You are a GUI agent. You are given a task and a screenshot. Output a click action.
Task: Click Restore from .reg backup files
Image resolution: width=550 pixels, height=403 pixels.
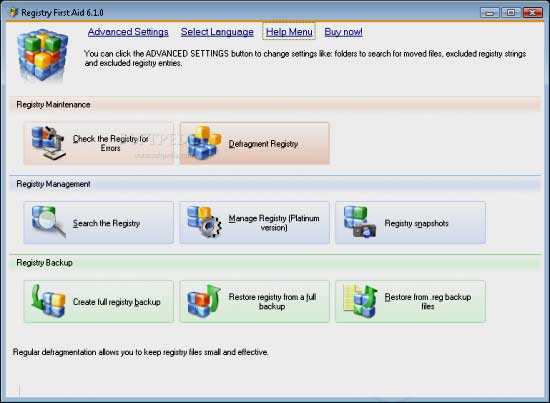(410, 301)
